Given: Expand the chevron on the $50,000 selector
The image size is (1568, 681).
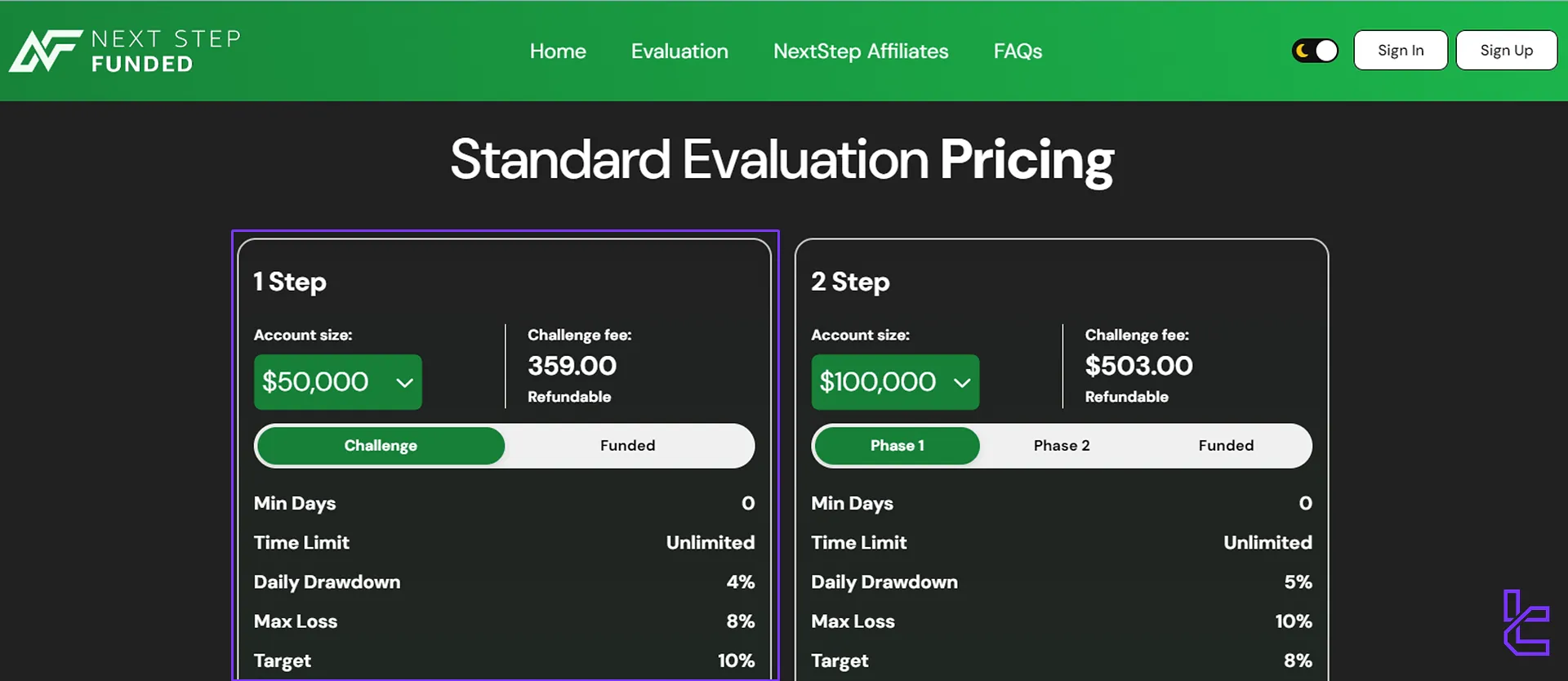Looking at the screenshot, I should (403, 381).
